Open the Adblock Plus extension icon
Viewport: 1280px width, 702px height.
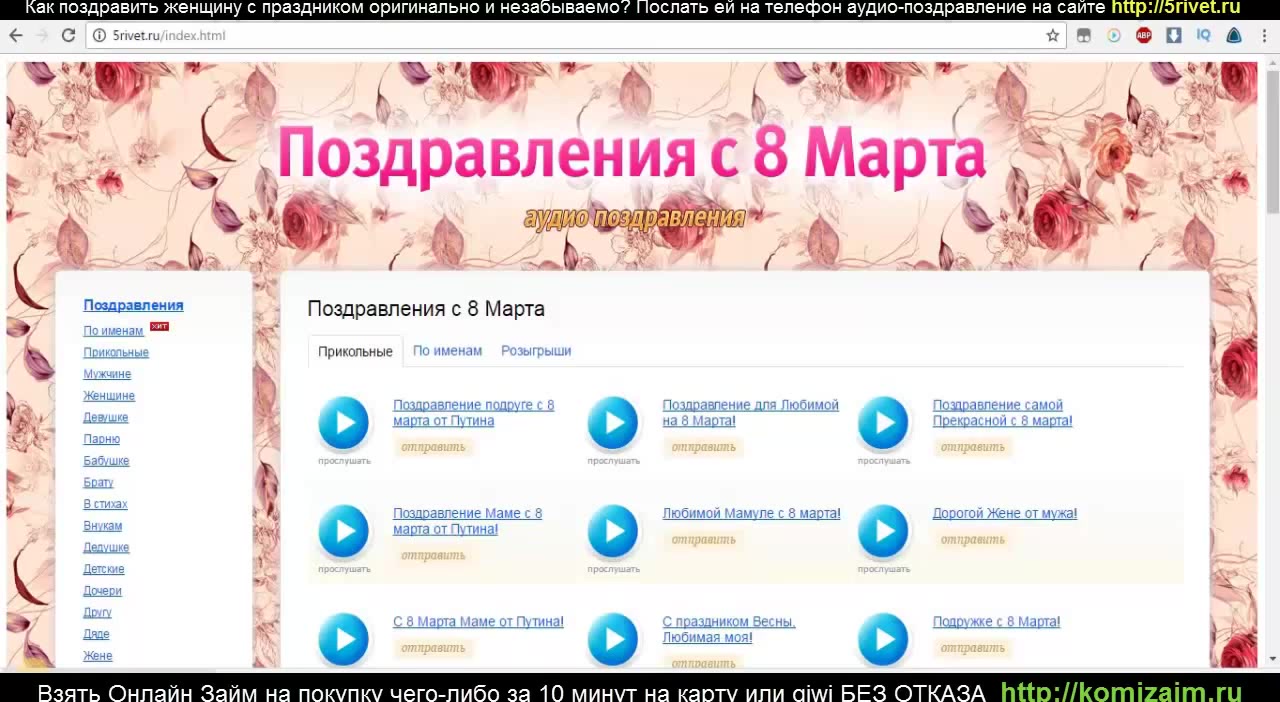pos(1143,35)
